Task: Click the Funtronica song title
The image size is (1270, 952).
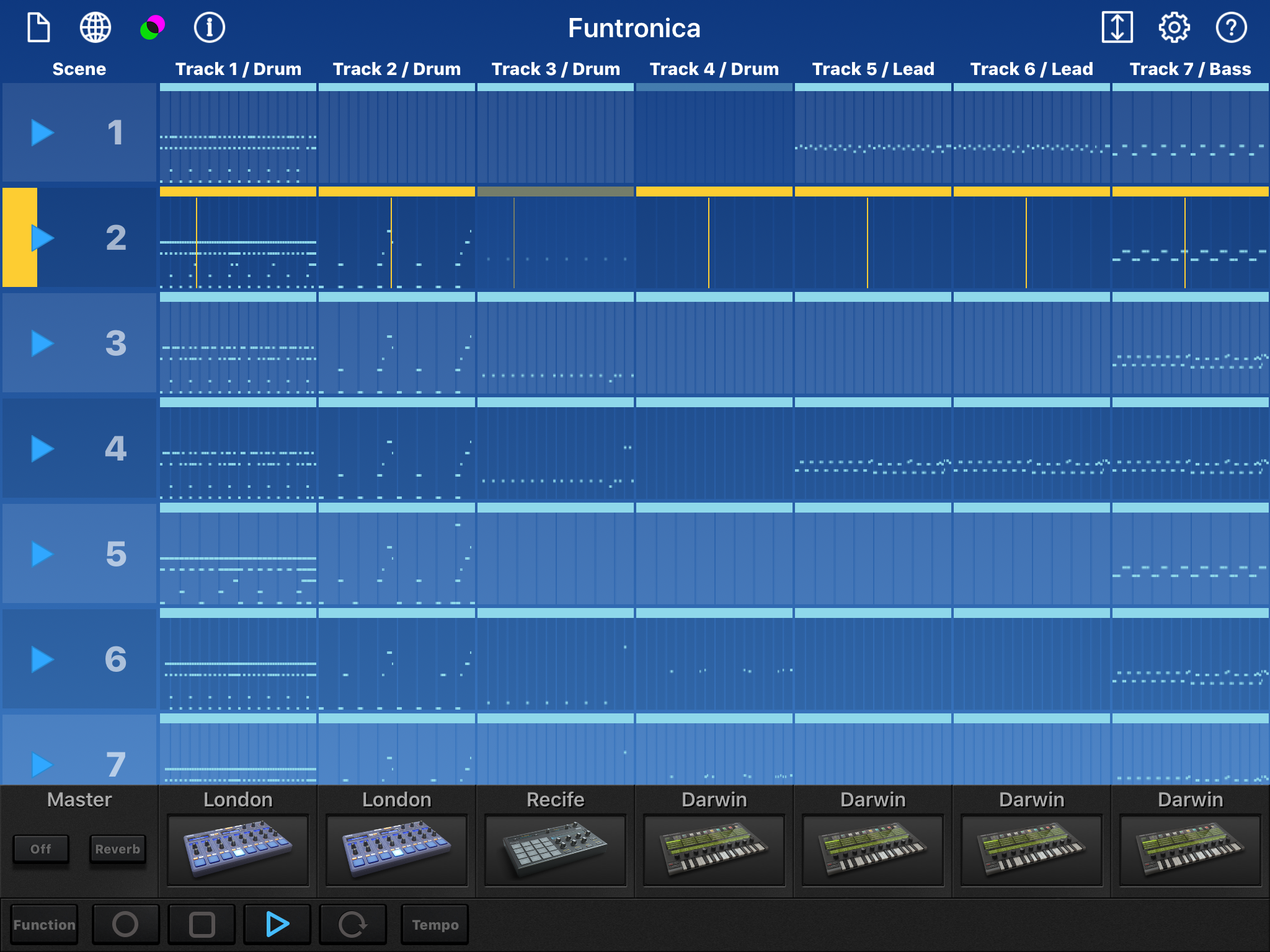Action: pyautogui.click(x=634, y=28)
